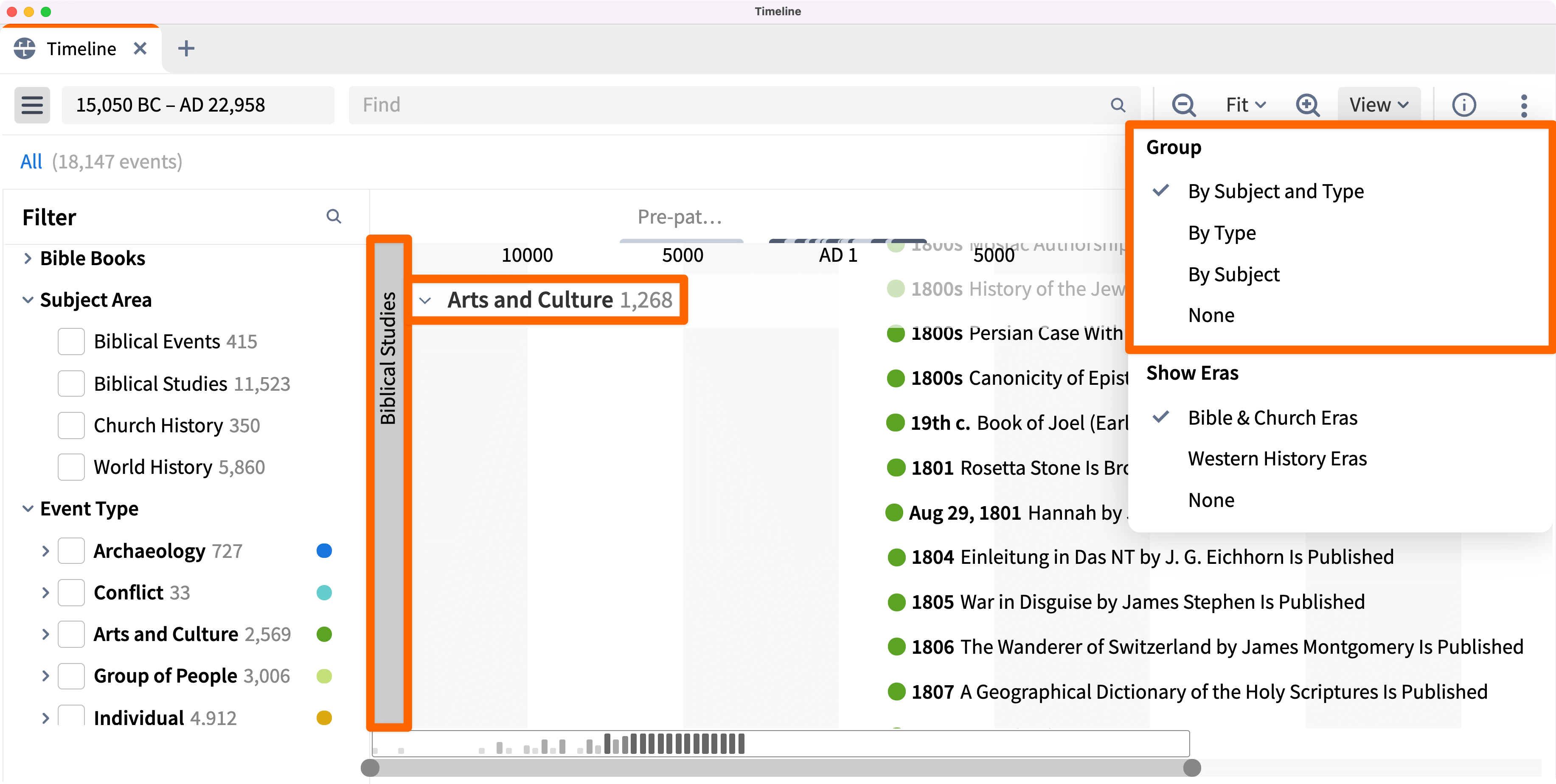
Task: Select By Type grouping option
Action: 1222,233
